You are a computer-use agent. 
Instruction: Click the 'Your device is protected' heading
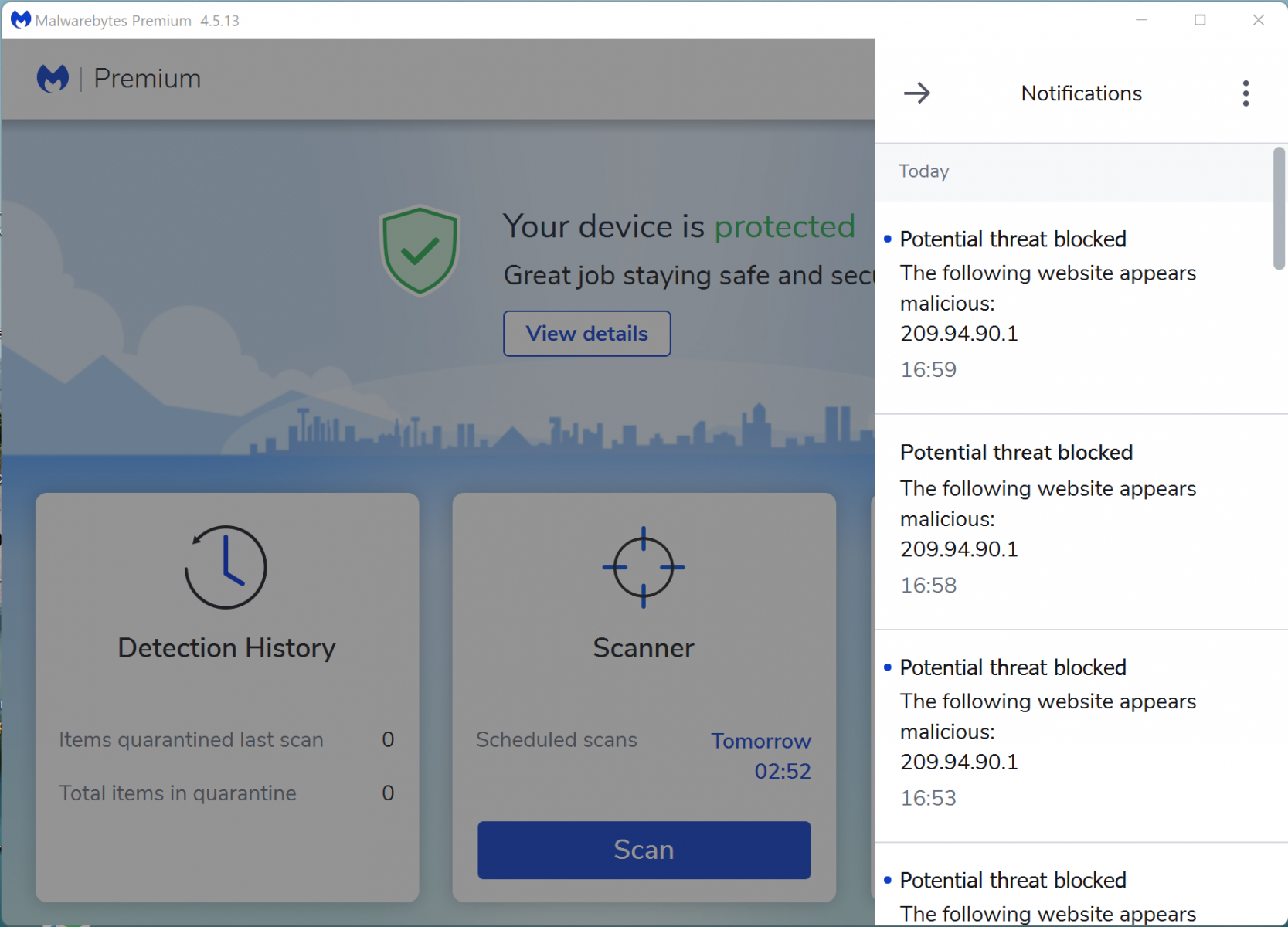point(679,226)
